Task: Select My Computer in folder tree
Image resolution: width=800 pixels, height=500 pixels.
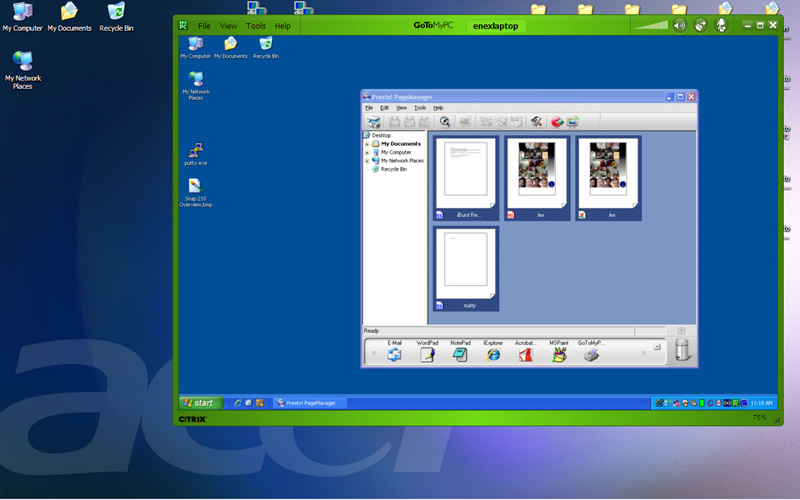Action: 396,152
